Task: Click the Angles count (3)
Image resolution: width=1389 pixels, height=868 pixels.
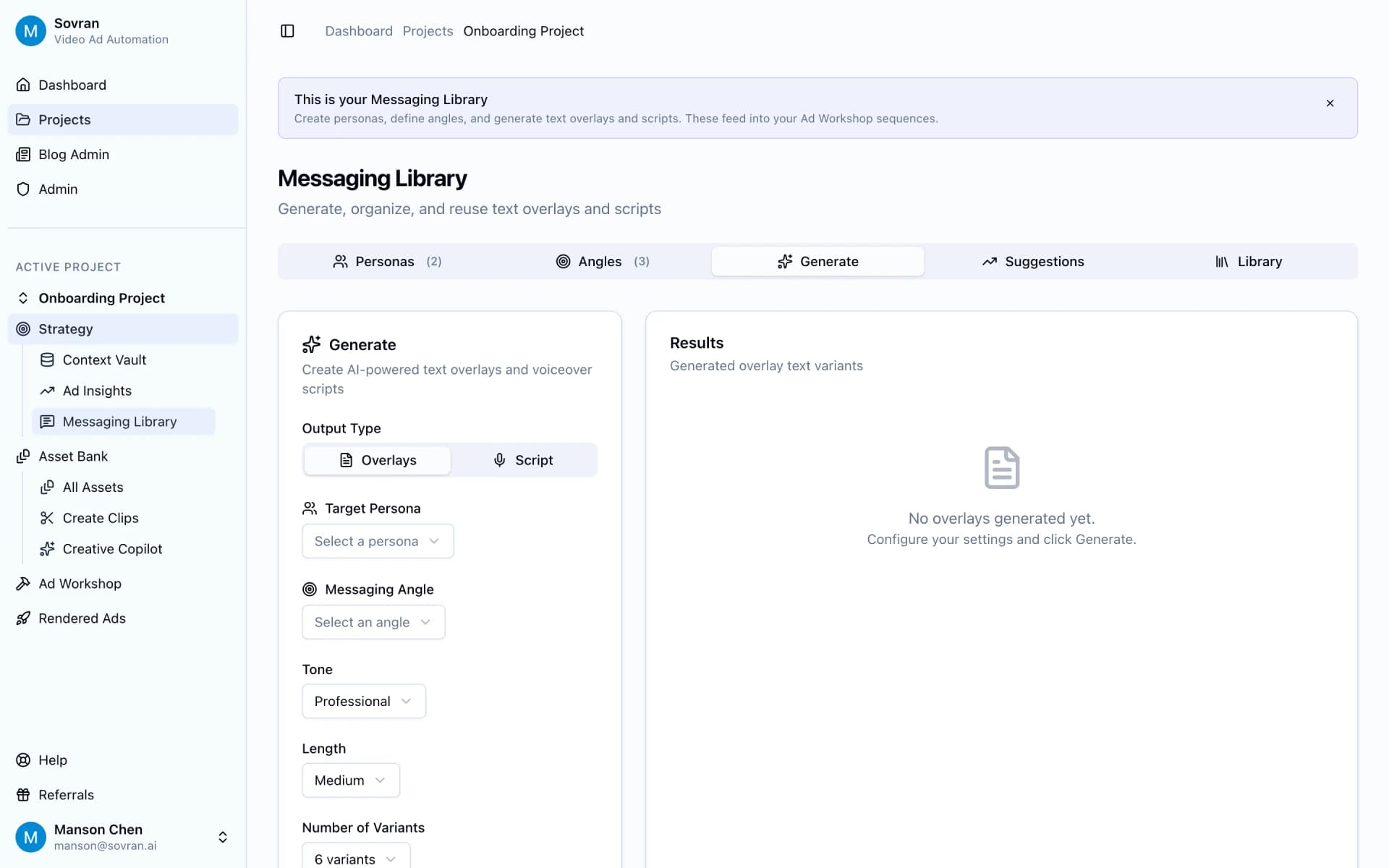Action: pos(642,262)
